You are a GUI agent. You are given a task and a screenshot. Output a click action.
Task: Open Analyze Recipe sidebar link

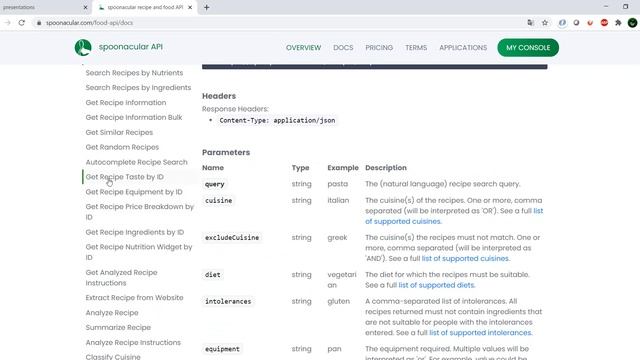pyautogui.click(x=112, y=313)
